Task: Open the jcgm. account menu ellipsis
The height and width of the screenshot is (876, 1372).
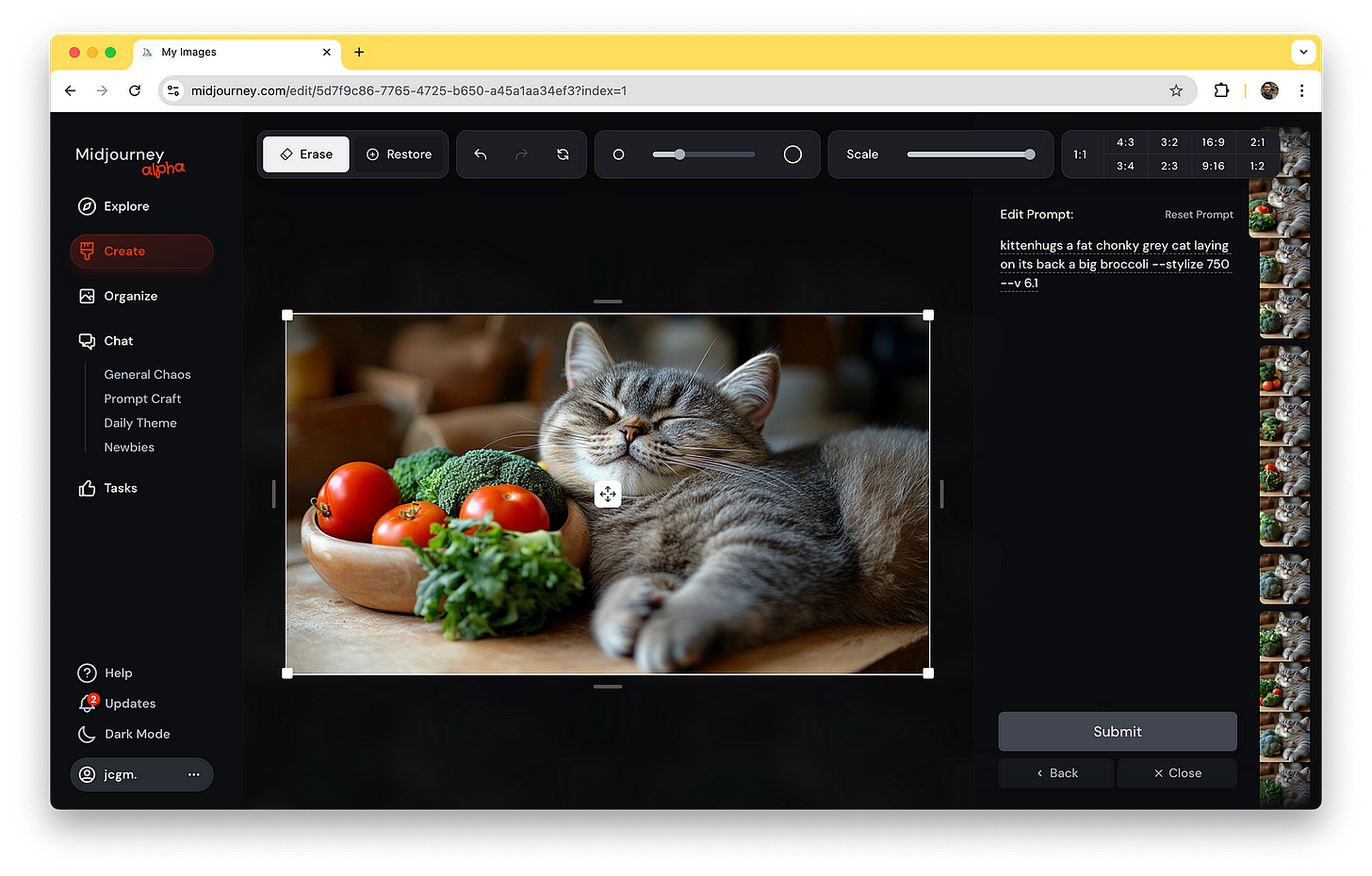Action: (194, 774)
